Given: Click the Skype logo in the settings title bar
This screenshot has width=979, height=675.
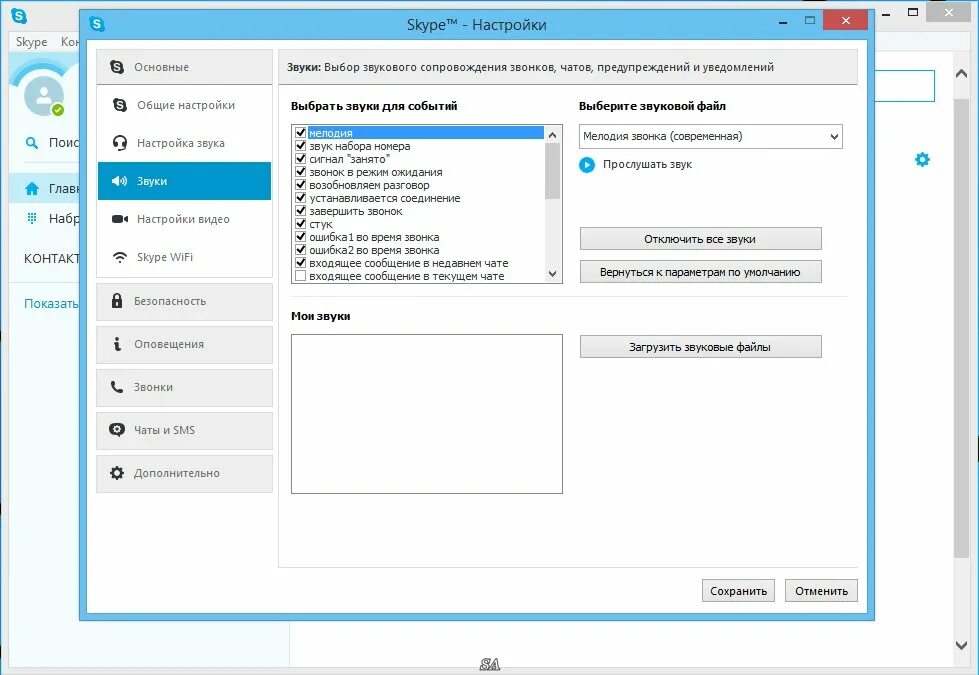Looking at the screenshot, I should pyautogui.click(x=97, y=24).
